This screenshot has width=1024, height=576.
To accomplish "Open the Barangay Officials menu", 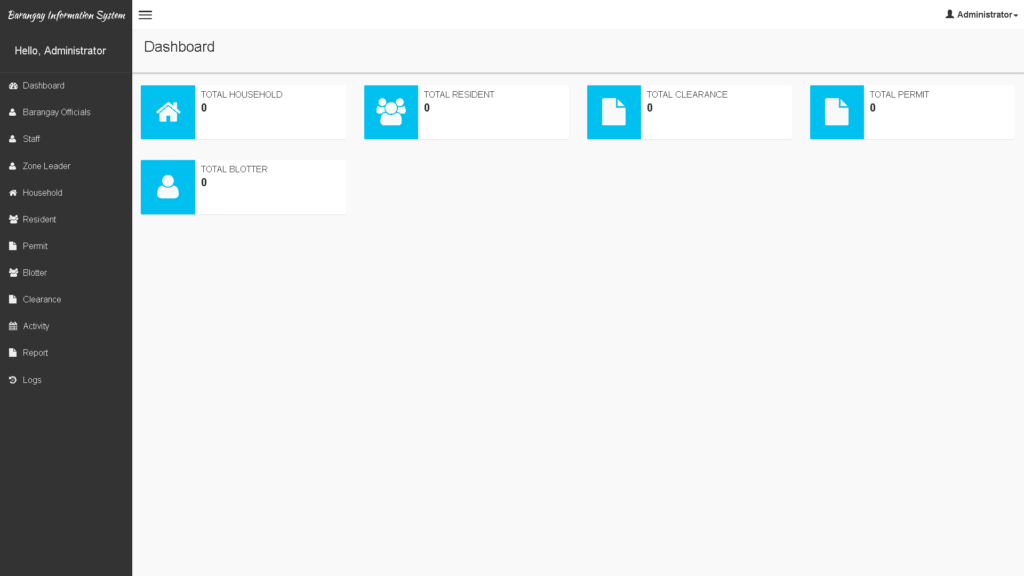I will click(55, 112).
